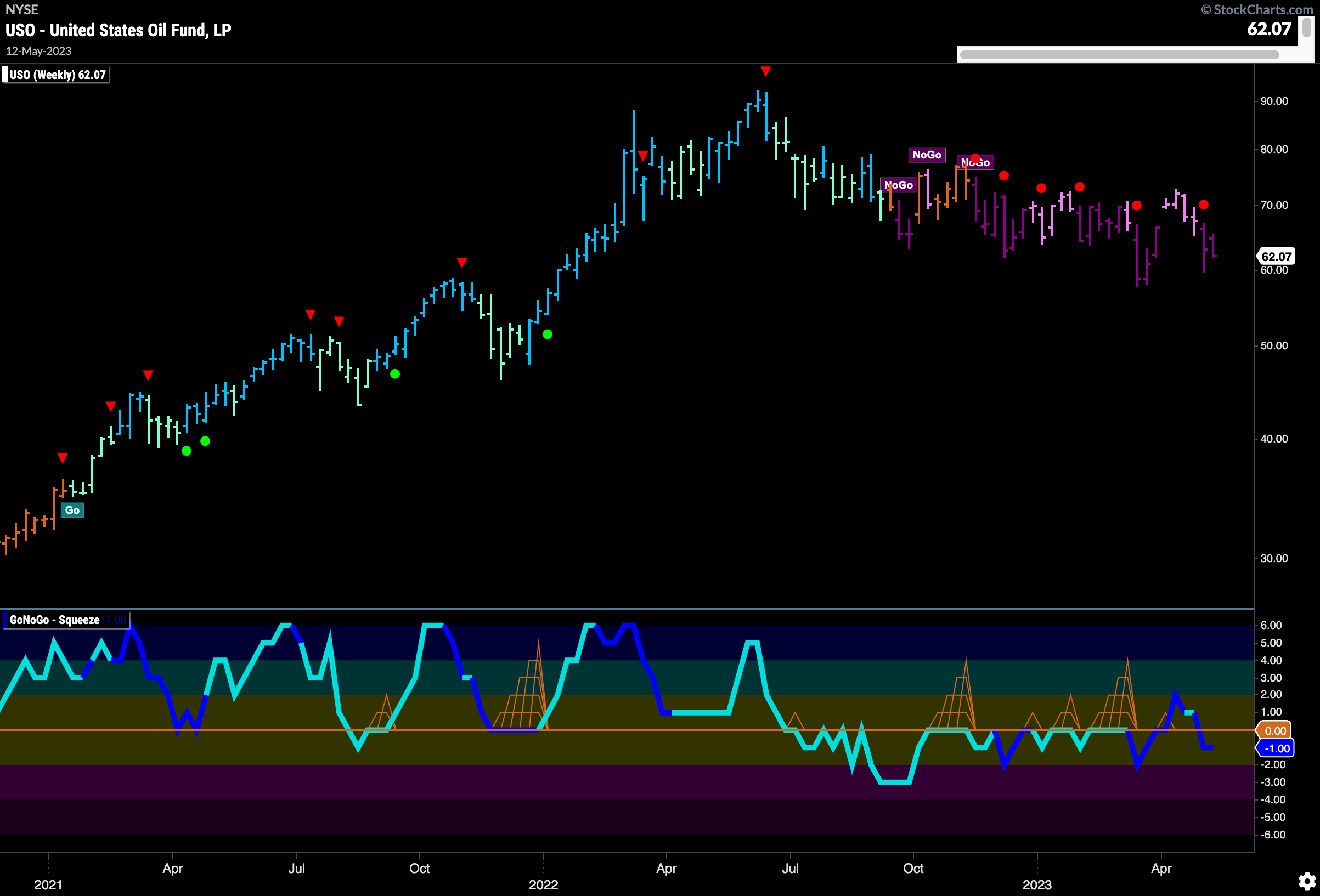
Task: Click the 2021 year label on the time axis
Action: click(x=48, y=884)
